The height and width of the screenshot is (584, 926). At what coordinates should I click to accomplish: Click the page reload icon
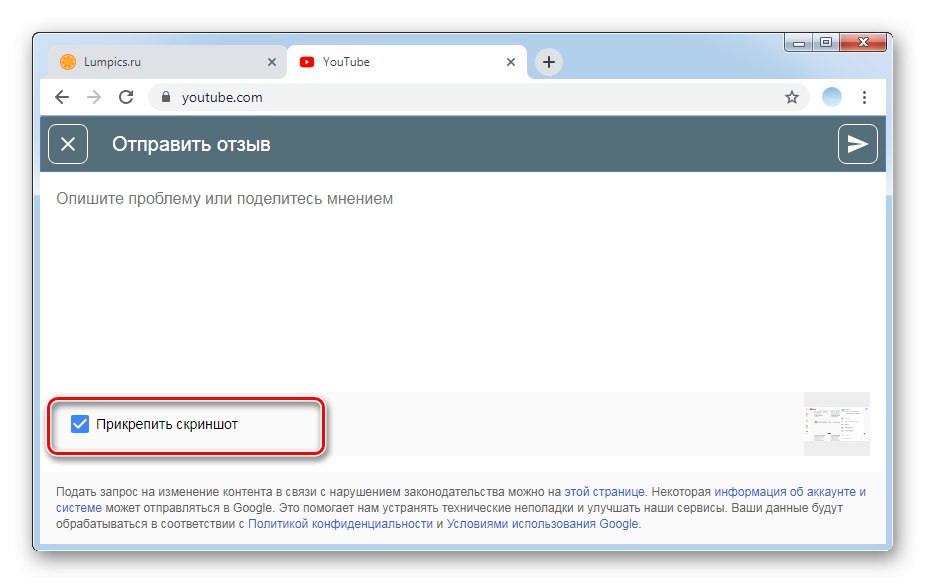coord(125,97)
